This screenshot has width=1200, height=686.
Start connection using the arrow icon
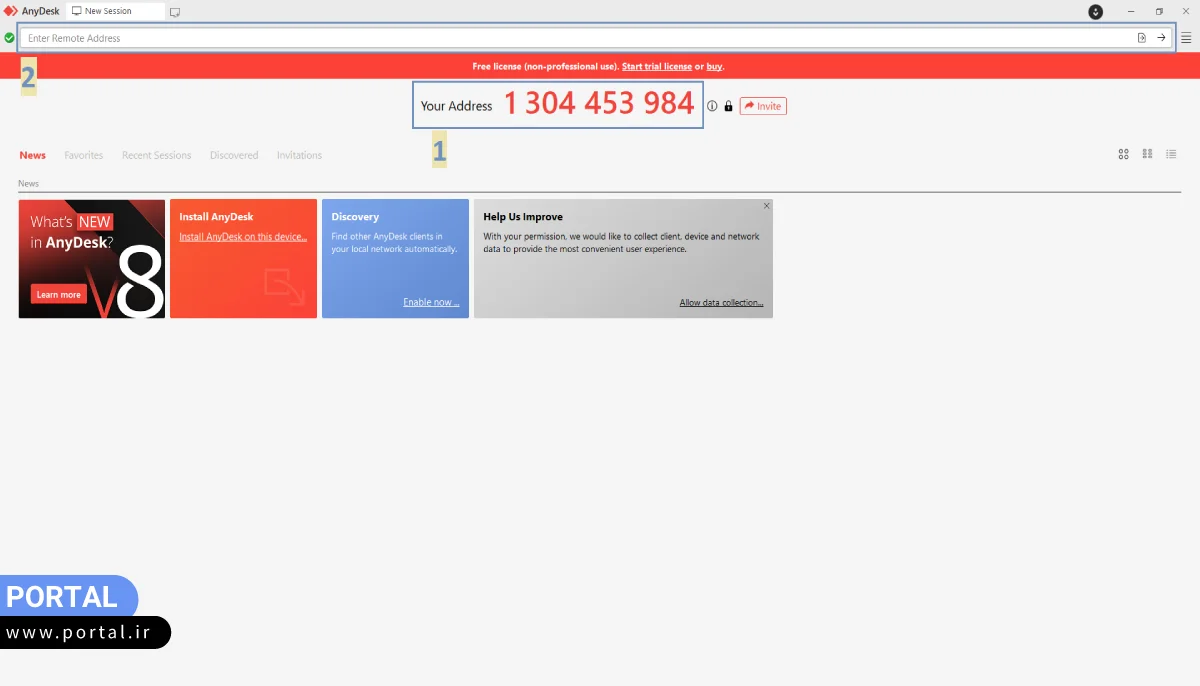1163,37
